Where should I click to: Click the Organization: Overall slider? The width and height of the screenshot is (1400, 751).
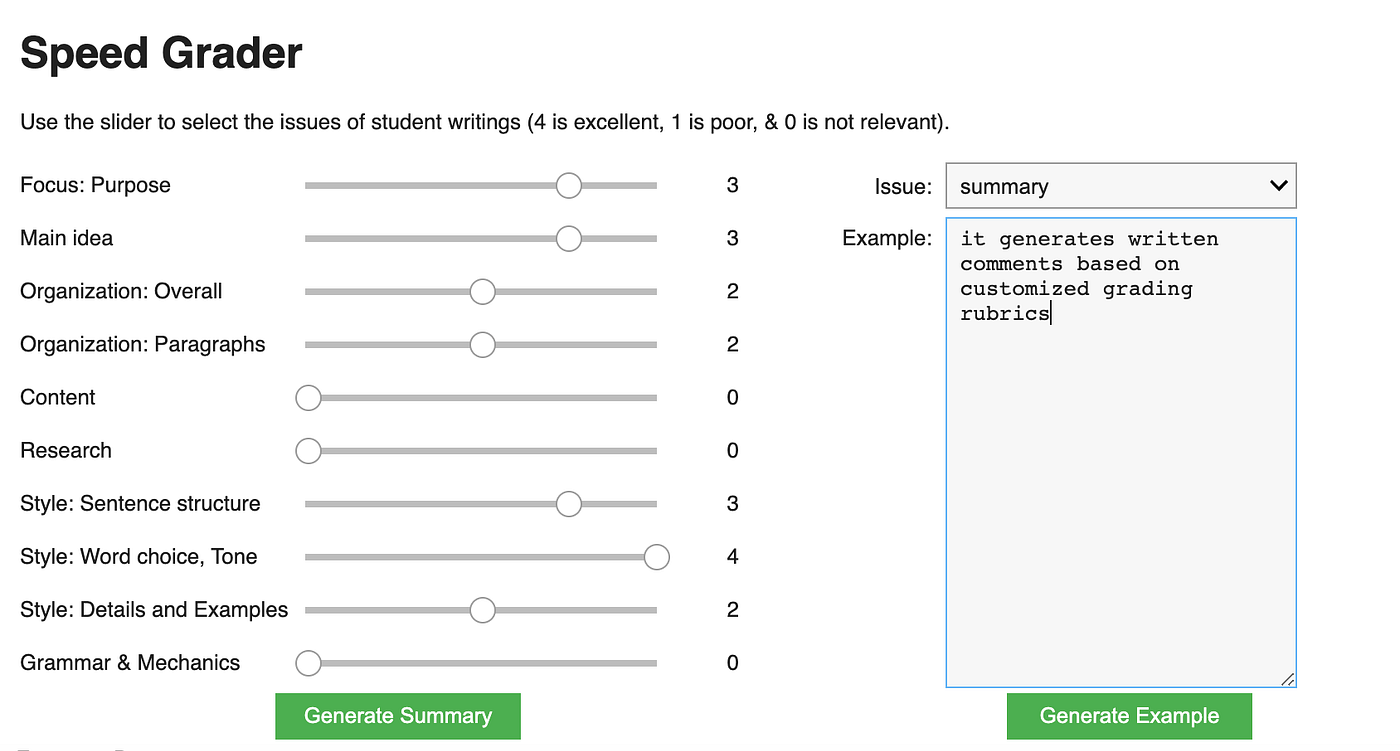483,291
